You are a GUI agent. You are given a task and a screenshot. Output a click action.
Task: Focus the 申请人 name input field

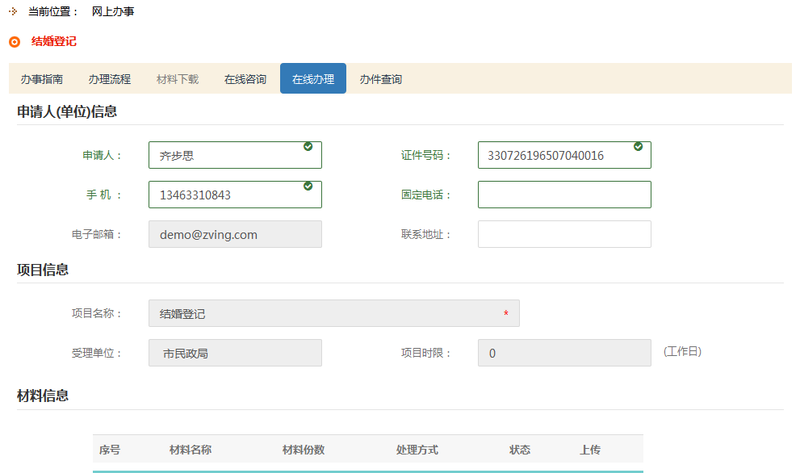coord(225,156)
